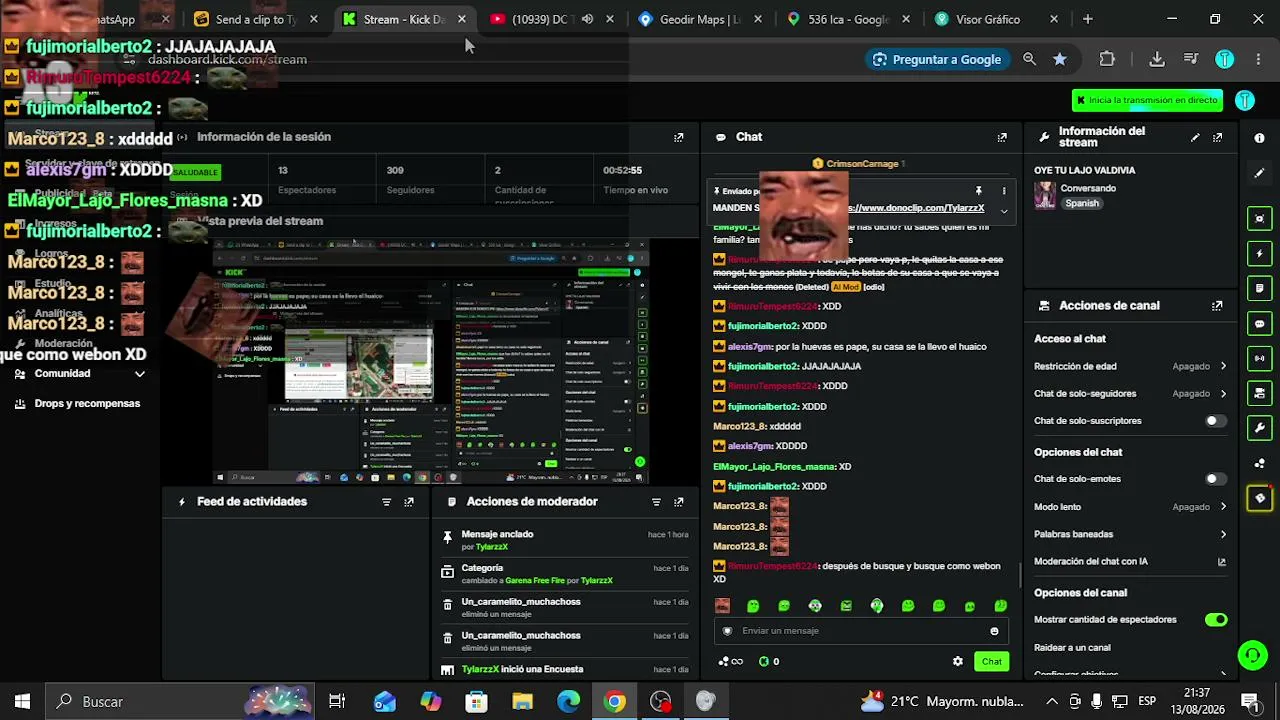
Task: Click the Windows taskbar Buscar search box
Action: click(180, 701)
